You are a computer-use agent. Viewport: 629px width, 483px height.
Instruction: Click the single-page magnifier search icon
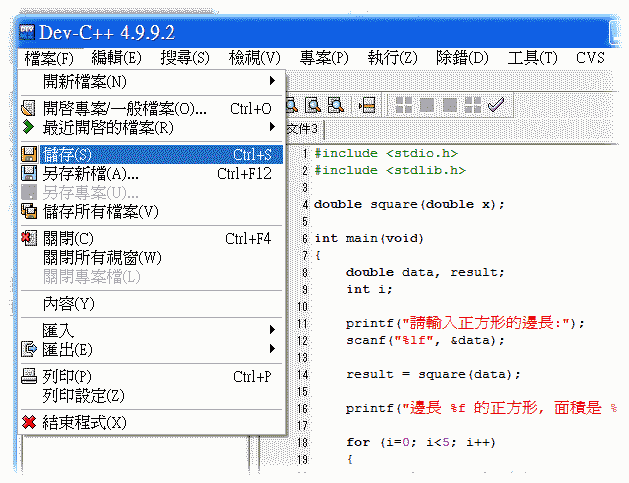(x=313, y=105)
